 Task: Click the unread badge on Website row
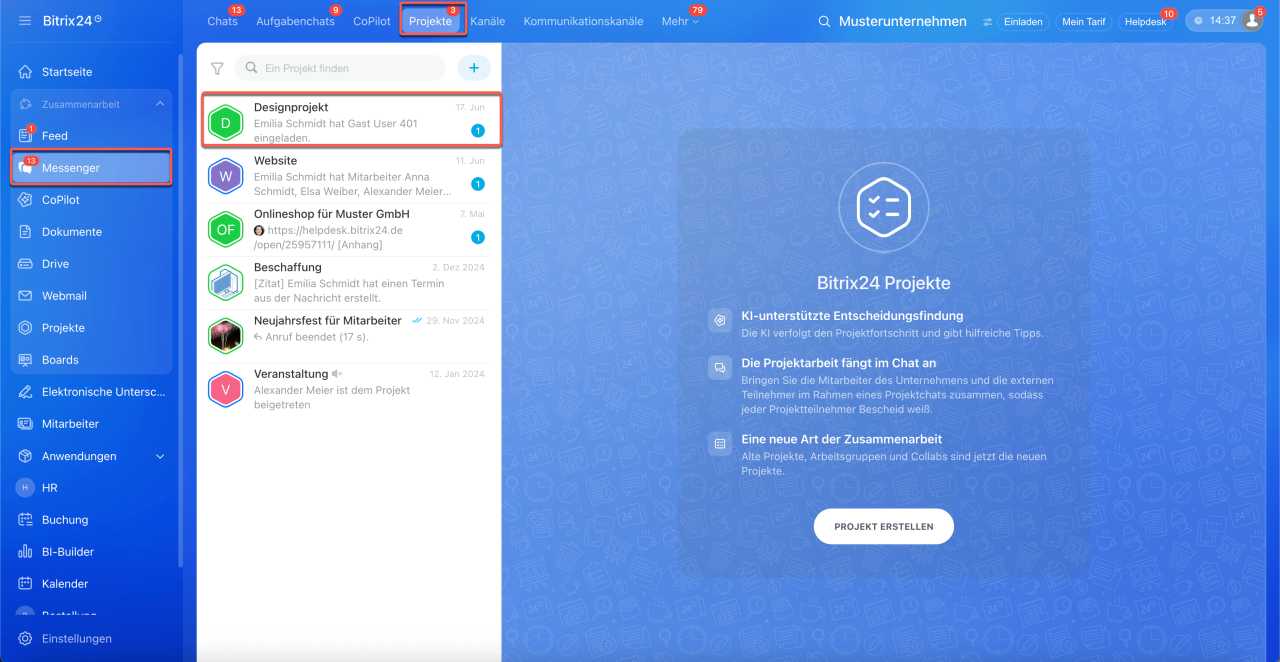pos(478,184)
